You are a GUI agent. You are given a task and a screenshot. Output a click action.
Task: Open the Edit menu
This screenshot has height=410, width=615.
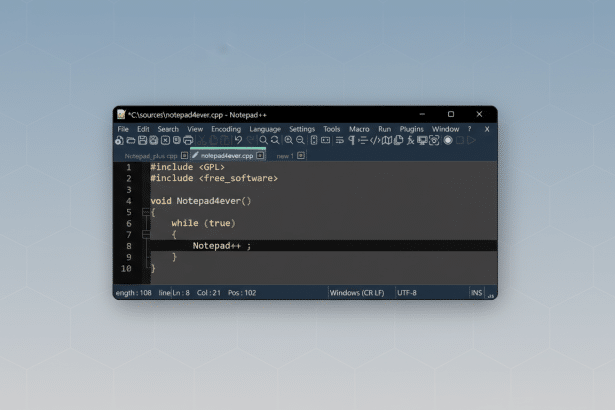[x=143, y=129]
